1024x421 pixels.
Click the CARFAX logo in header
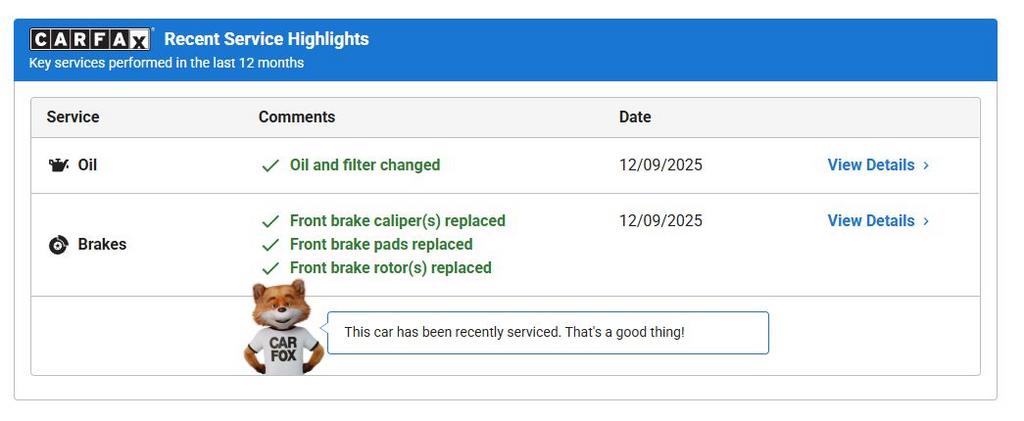point(90,39)
